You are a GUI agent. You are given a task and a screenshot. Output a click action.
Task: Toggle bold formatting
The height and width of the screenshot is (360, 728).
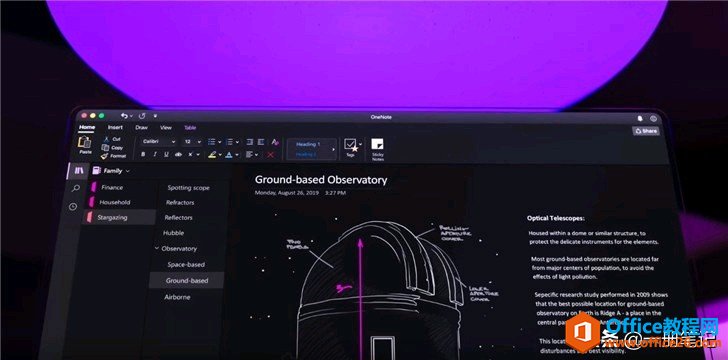point(143,154)
